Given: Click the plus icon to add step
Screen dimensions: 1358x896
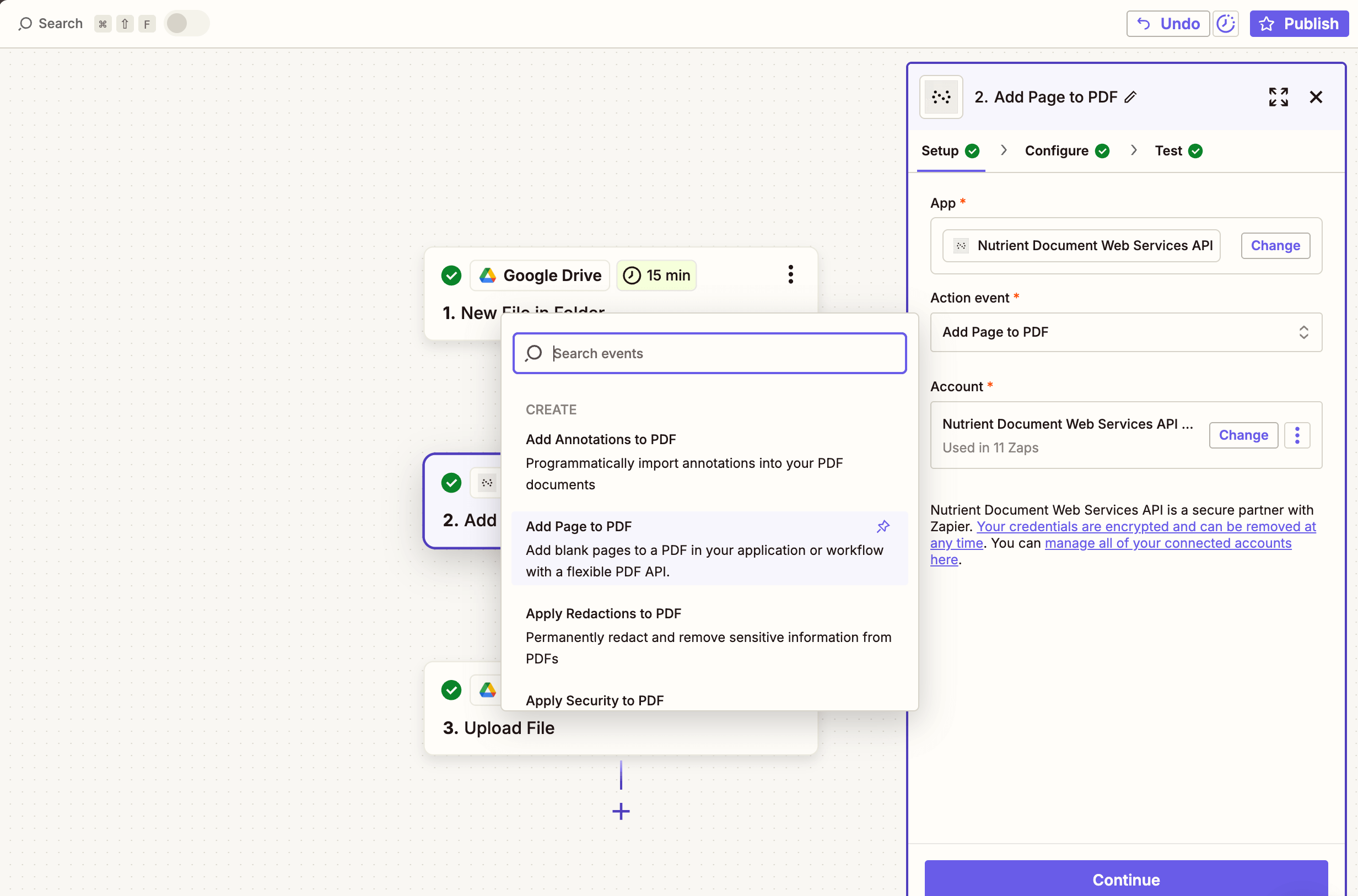Looking at the screenshot, I should [621, 812].
